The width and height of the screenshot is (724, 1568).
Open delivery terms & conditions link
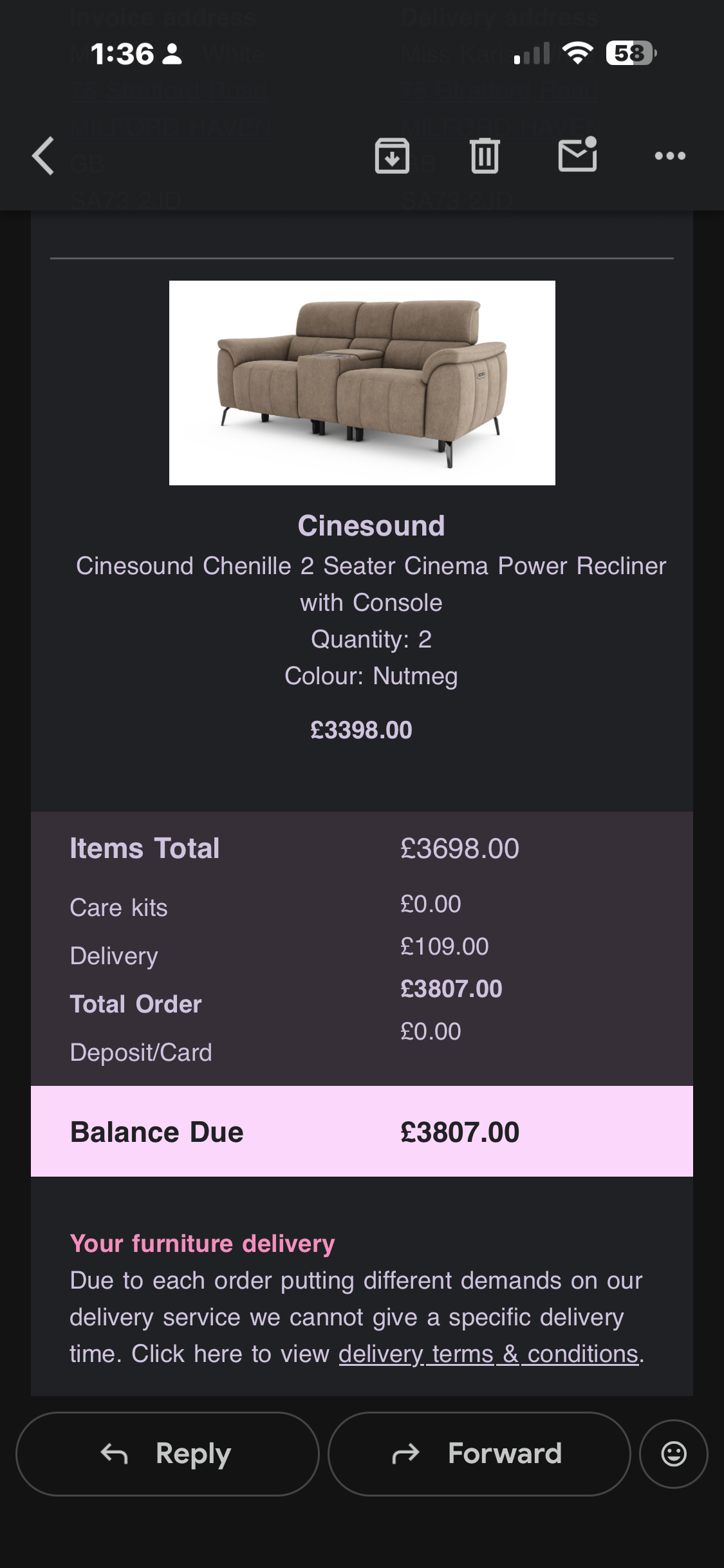click(488, 1354)
